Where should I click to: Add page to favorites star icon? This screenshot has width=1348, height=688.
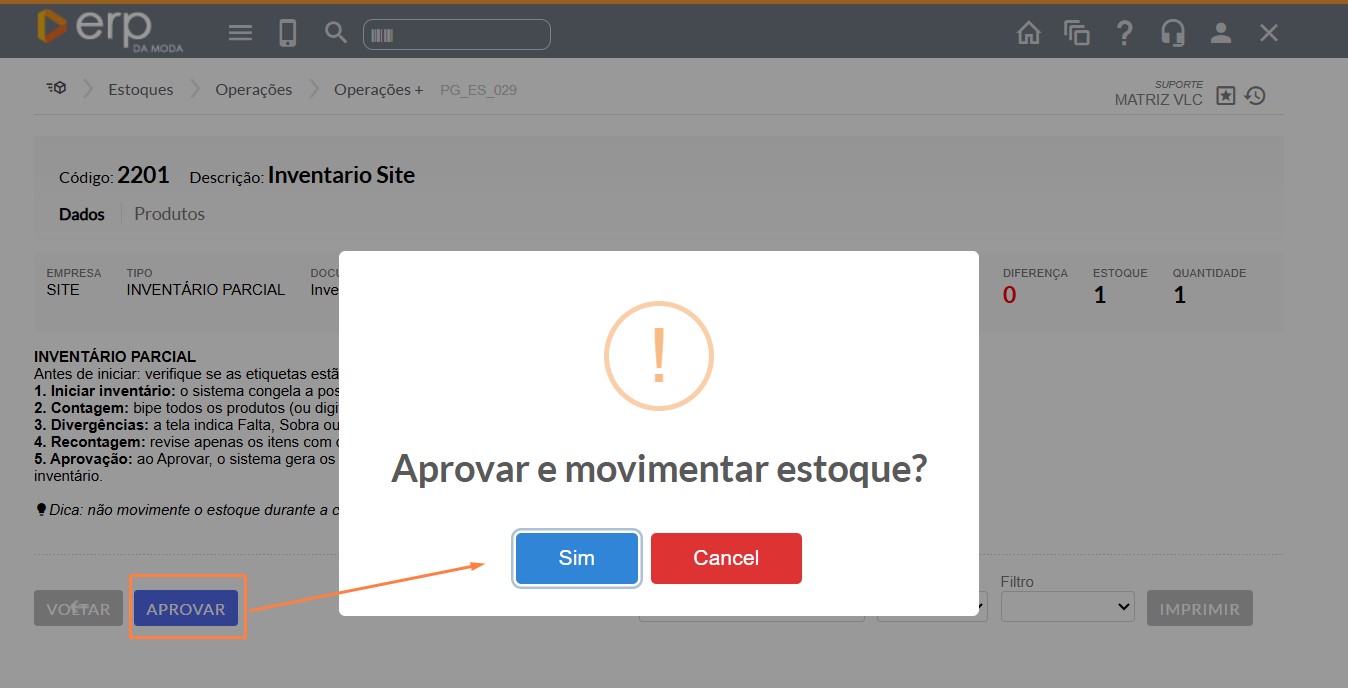click(1226, 96)
